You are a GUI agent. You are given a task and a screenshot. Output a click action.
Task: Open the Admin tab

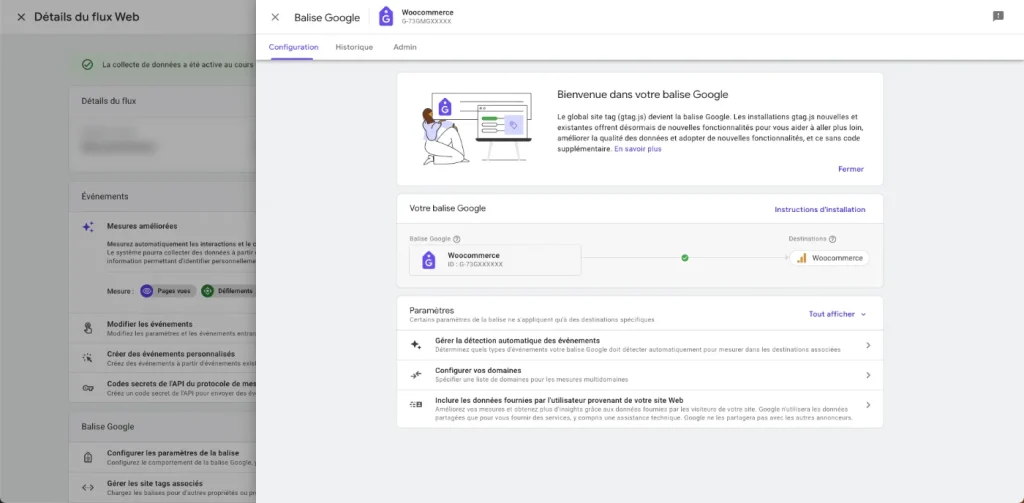point(405,47)
